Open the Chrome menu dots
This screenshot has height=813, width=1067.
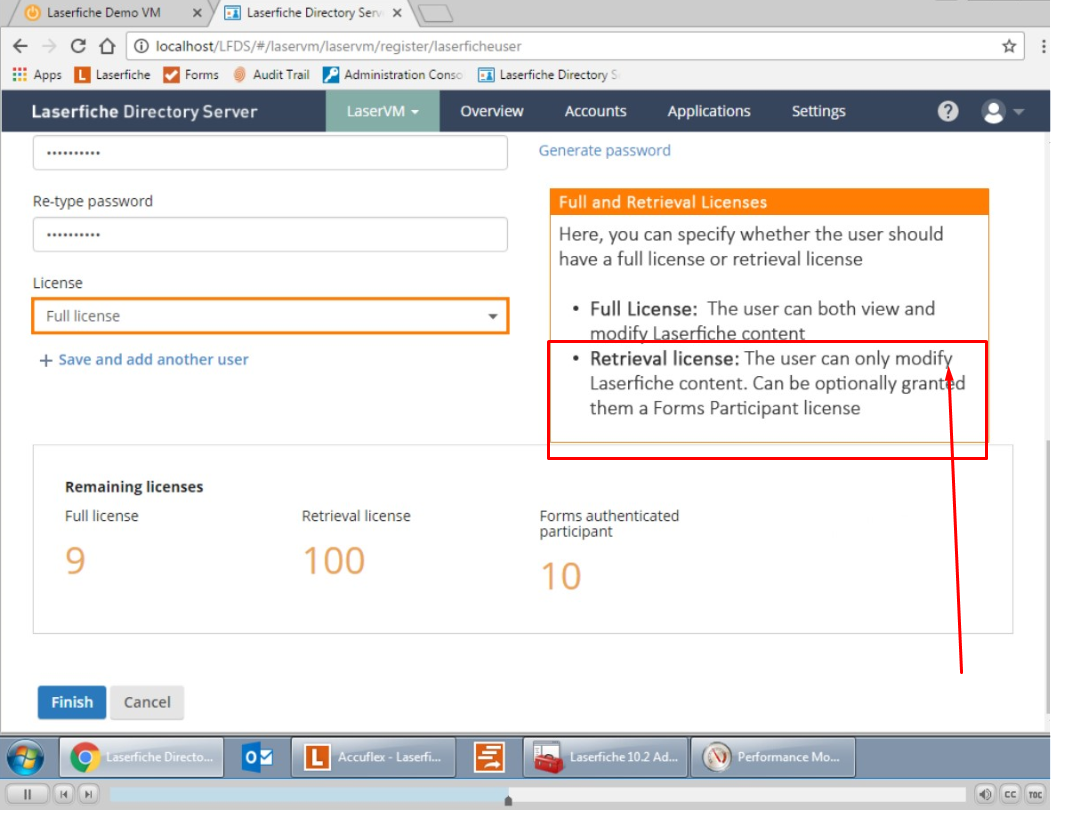[1043, 46]
